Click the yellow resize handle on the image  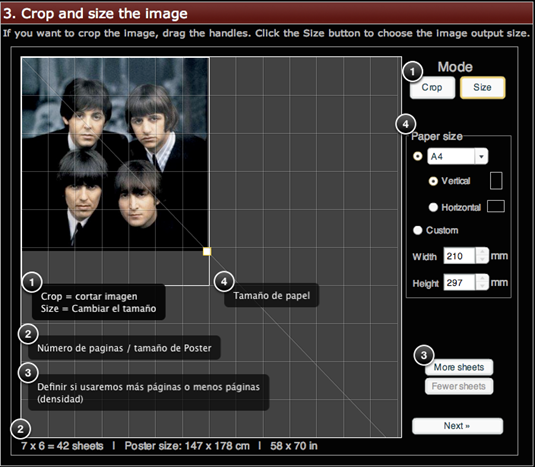(x=207, y=251)
